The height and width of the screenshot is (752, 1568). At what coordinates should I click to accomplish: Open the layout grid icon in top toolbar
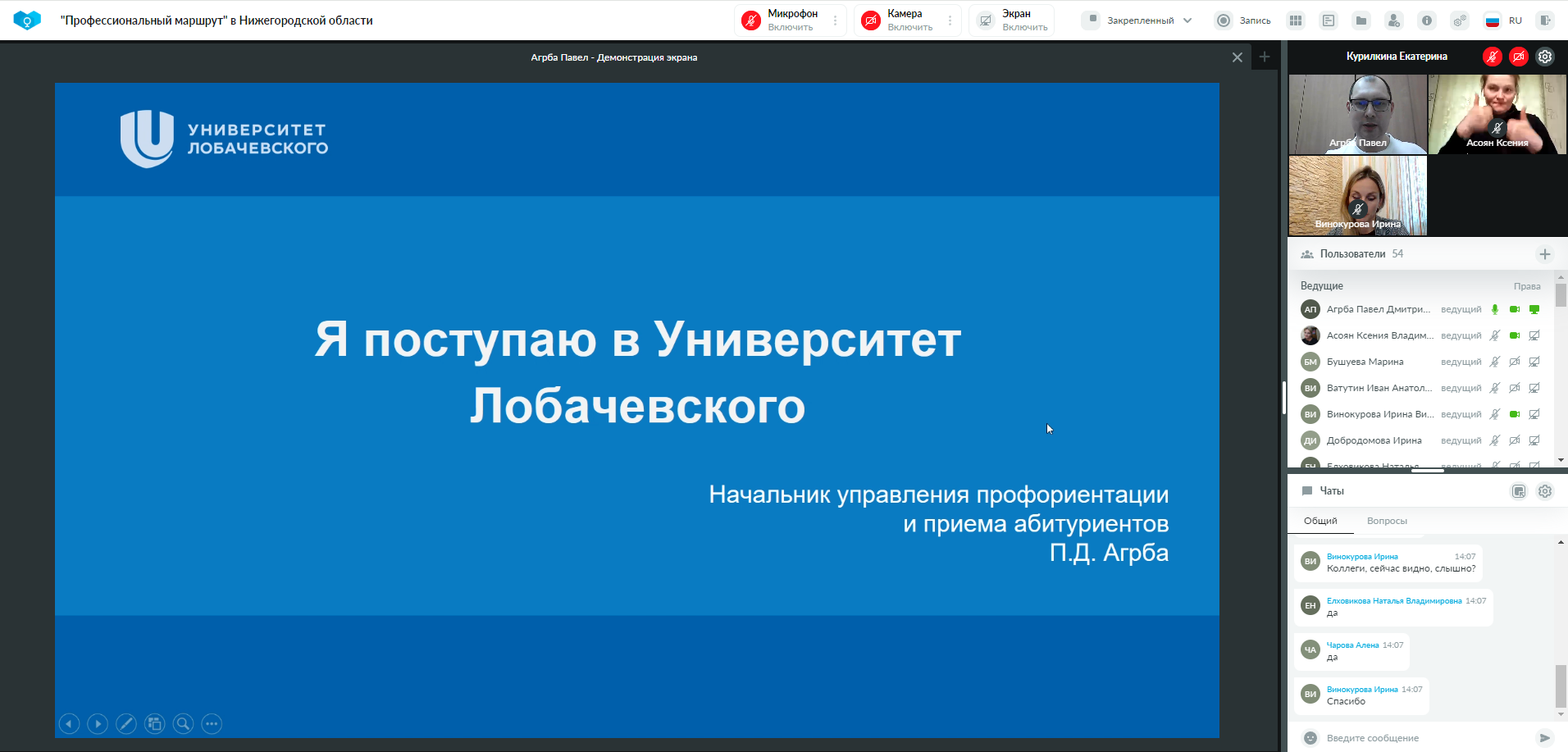click(1296, 21)
